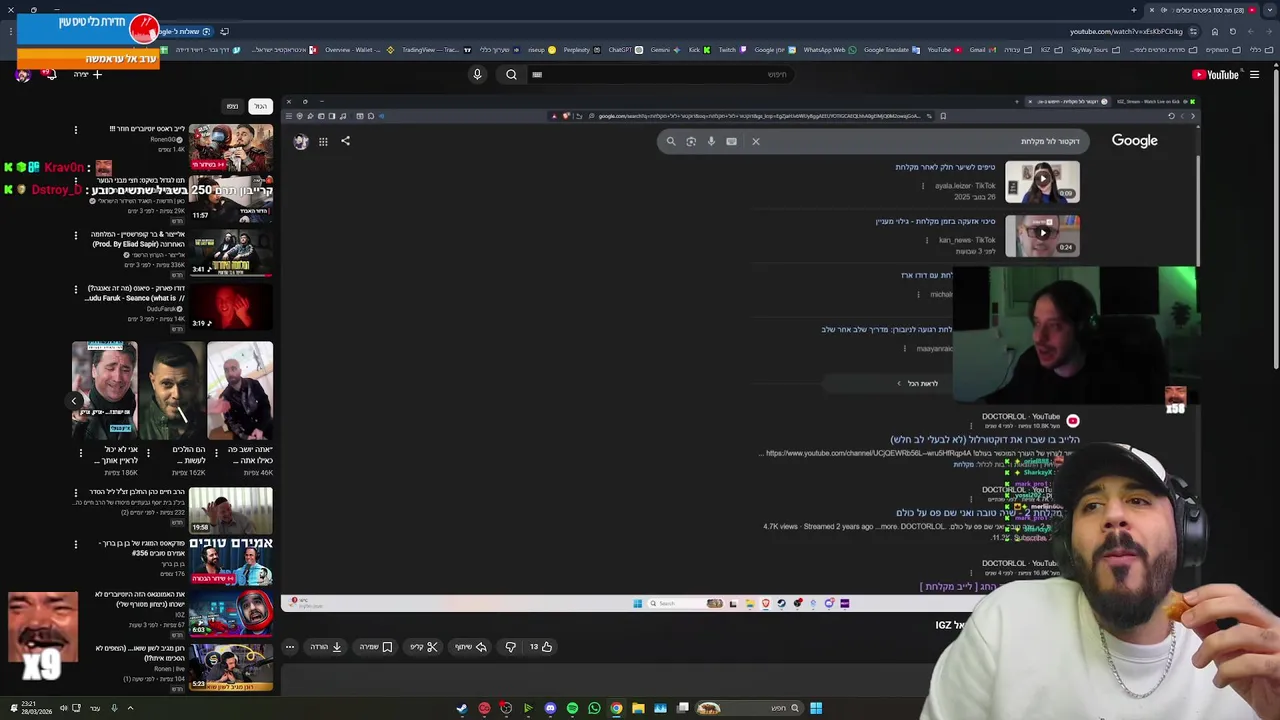1280x720 pixels.
Task: Open options menu for 19:58 video
Action: tap(75, 492)
